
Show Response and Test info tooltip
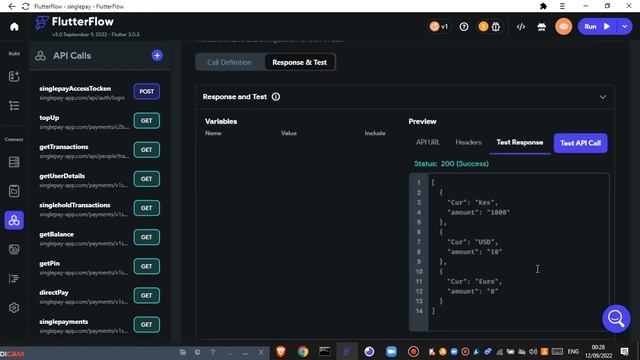point(276,97)
